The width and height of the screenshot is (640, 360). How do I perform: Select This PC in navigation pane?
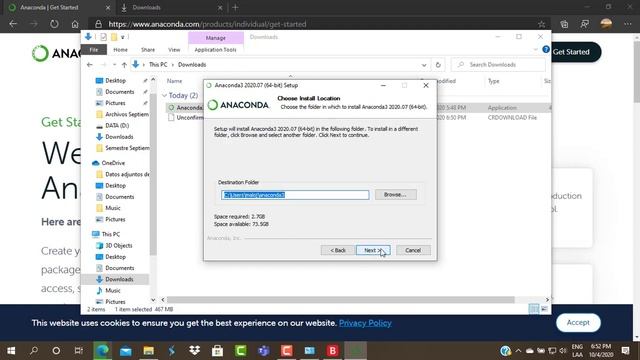pos(111,234)
